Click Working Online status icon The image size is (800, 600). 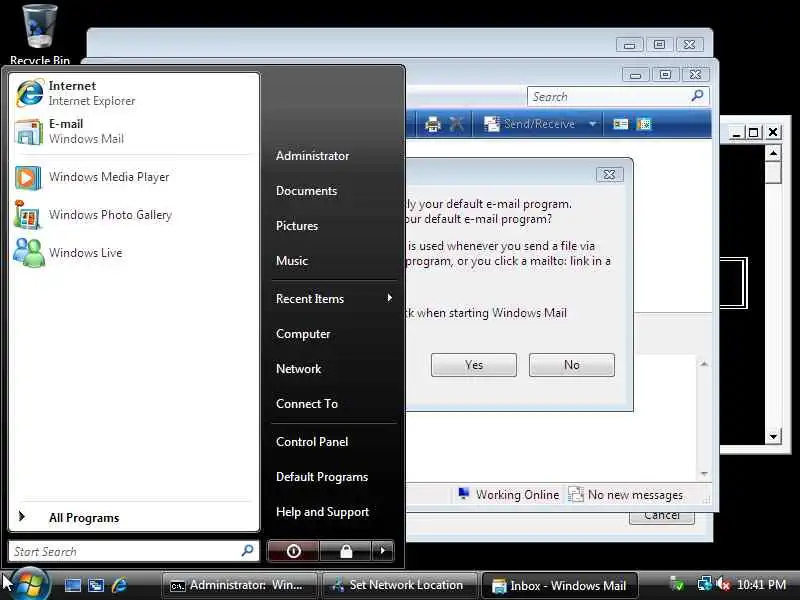(464, 494)
